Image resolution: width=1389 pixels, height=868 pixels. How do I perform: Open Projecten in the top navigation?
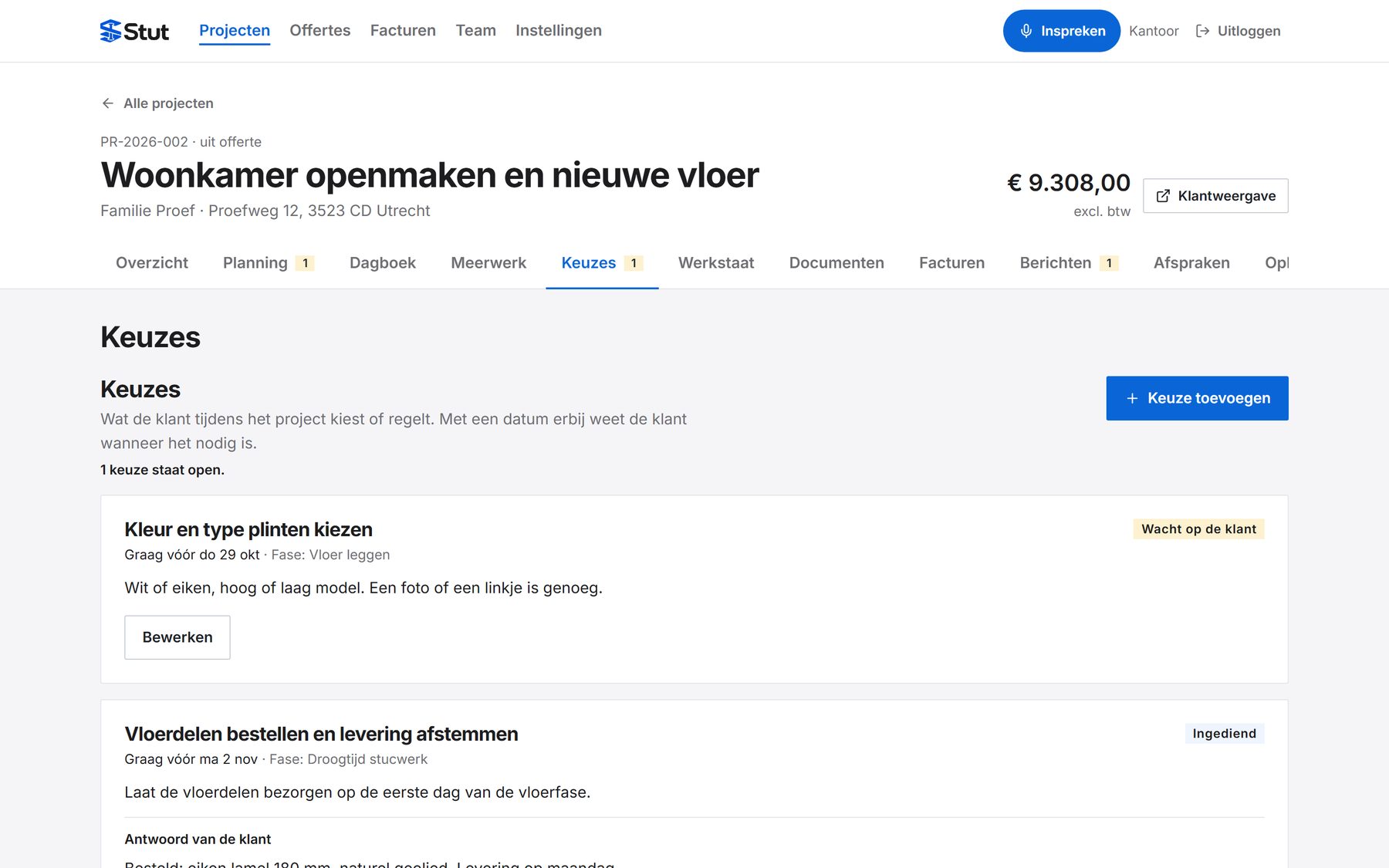coord(235,31)
